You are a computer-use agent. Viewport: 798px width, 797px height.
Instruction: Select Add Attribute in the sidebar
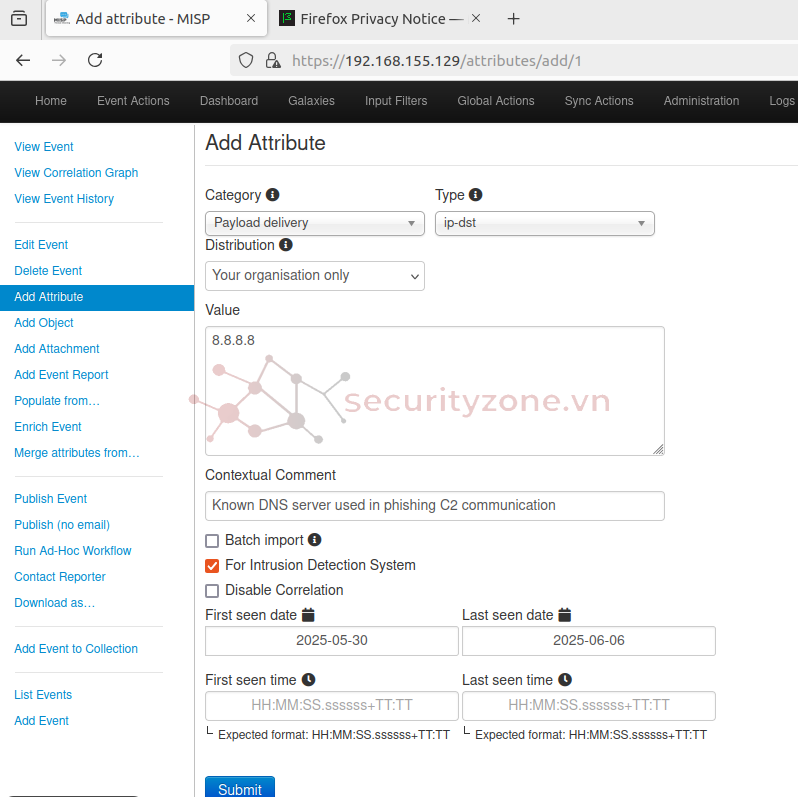click(x=97, y=298)
